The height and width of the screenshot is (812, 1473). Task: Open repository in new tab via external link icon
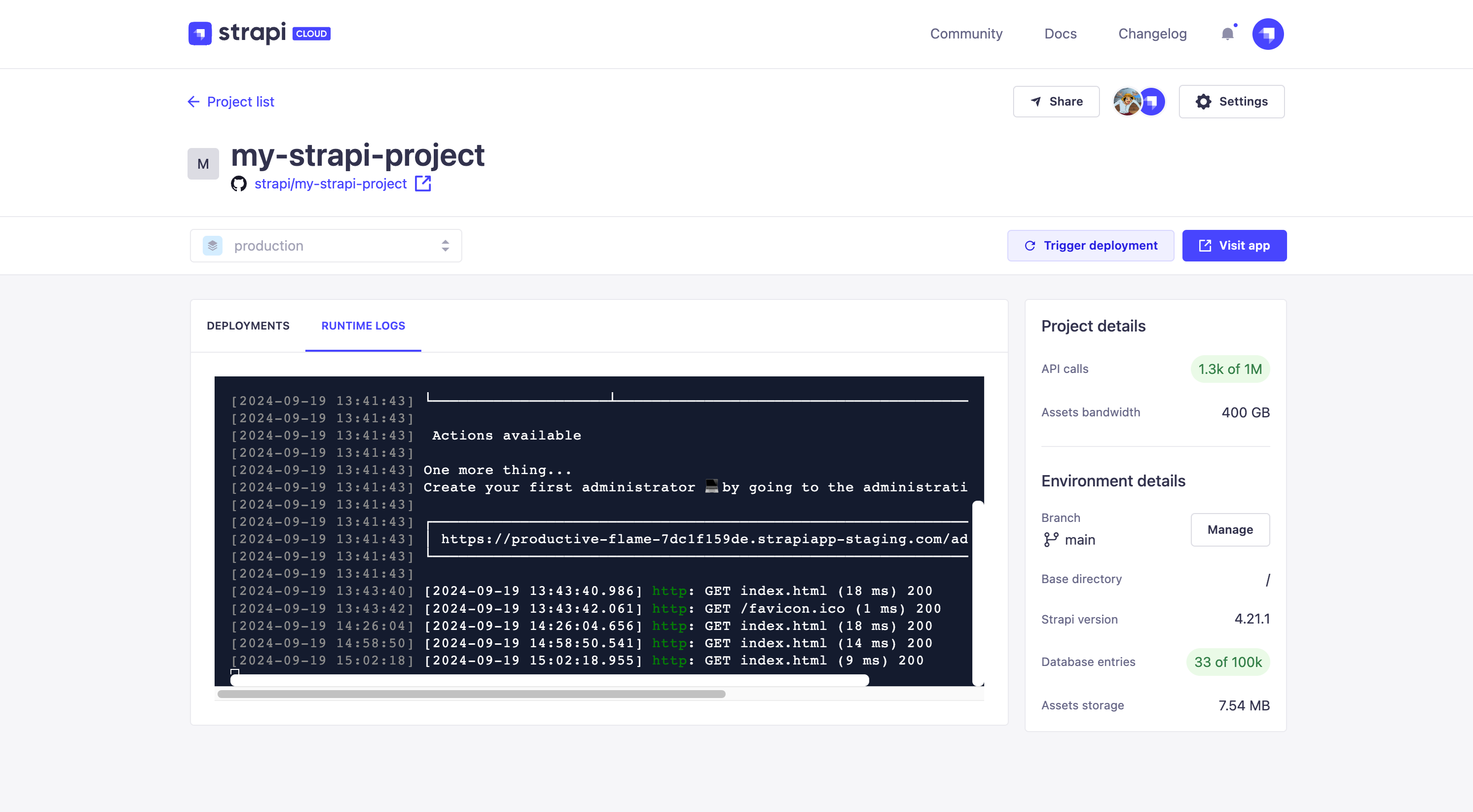coord(423,184)
